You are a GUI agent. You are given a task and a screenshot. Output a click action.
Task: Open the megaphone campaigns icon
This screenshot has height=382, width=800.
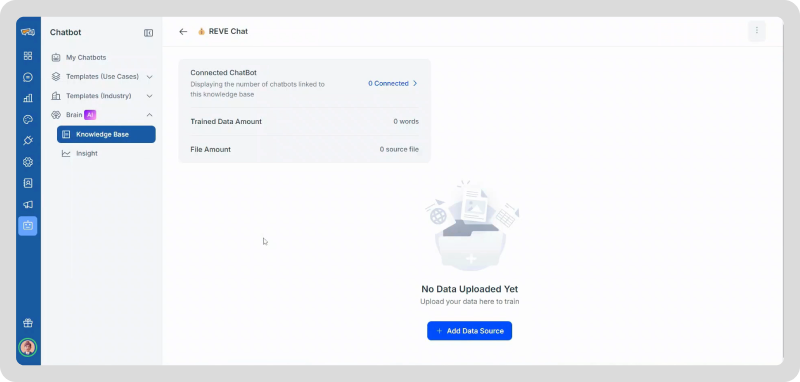tap(28, 205)
